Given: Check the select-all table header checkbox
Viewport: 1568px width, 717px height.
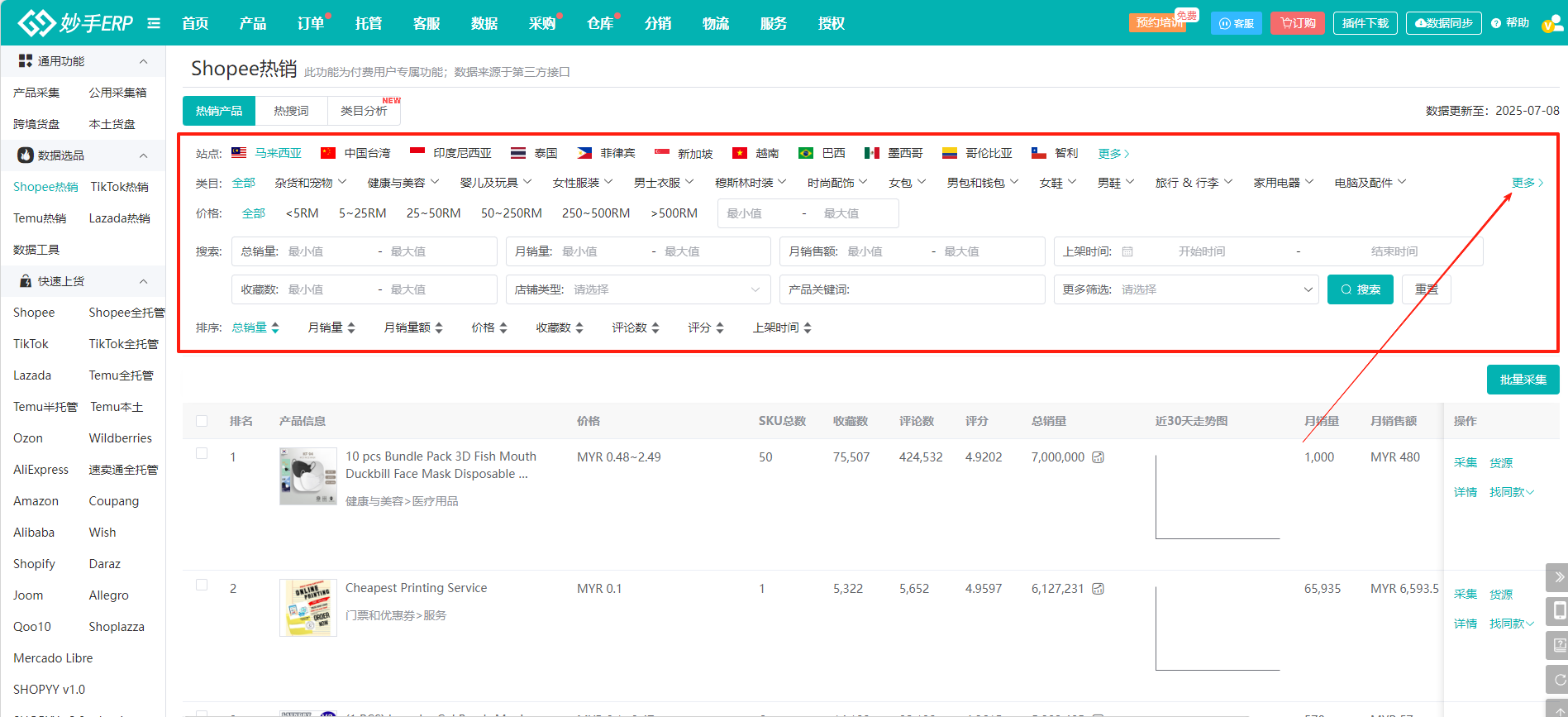Looking at the screenshot, I should coord(202,421).
